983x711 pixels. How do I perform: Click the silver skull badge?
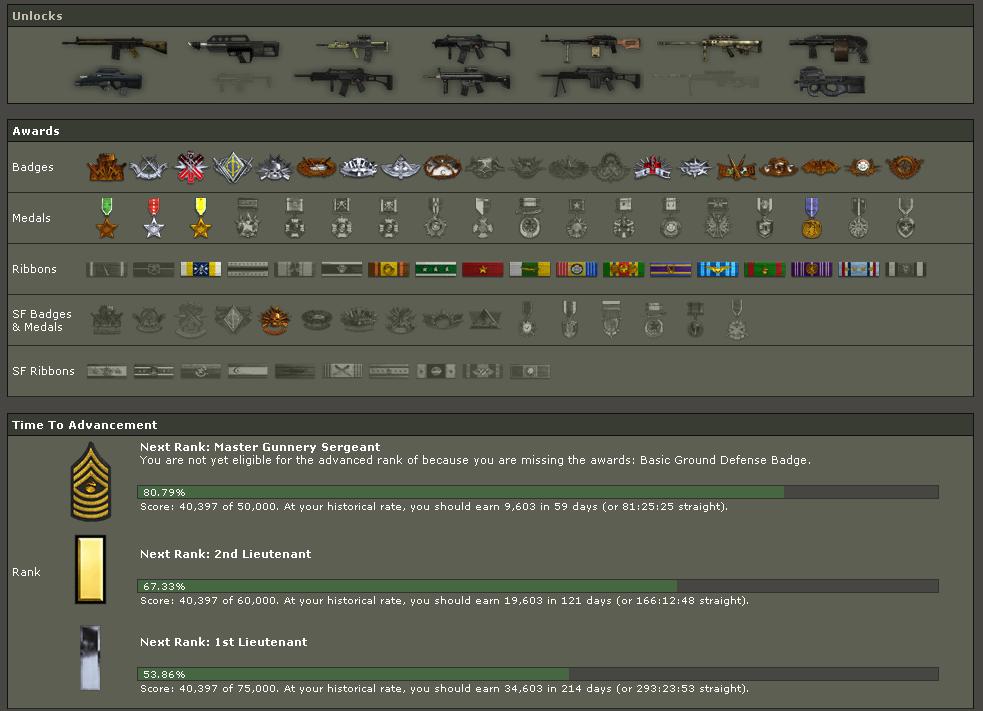point(275,167)
